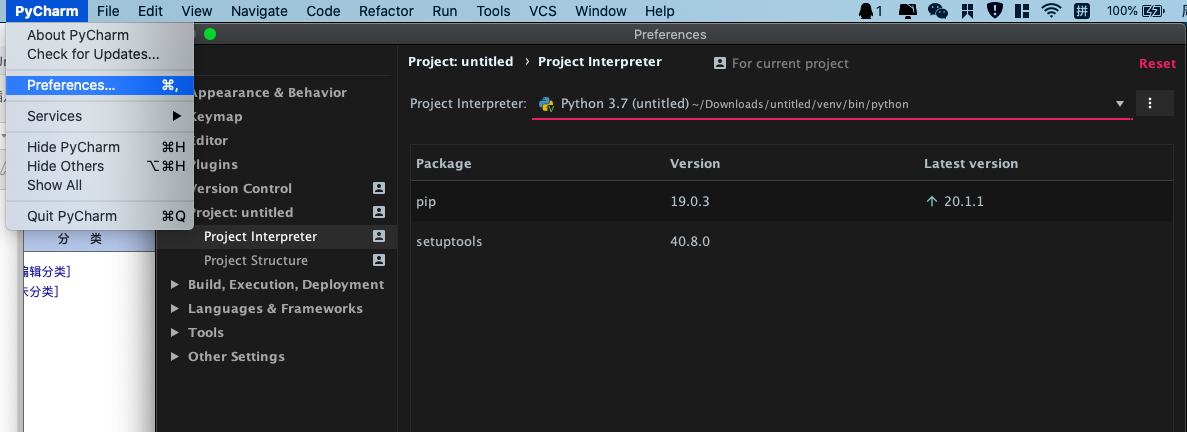Image resolution: width=1187 pixels, height=432 pixels.
Task: Click the interpreter three-dot options button
Action: [1151, 103]
